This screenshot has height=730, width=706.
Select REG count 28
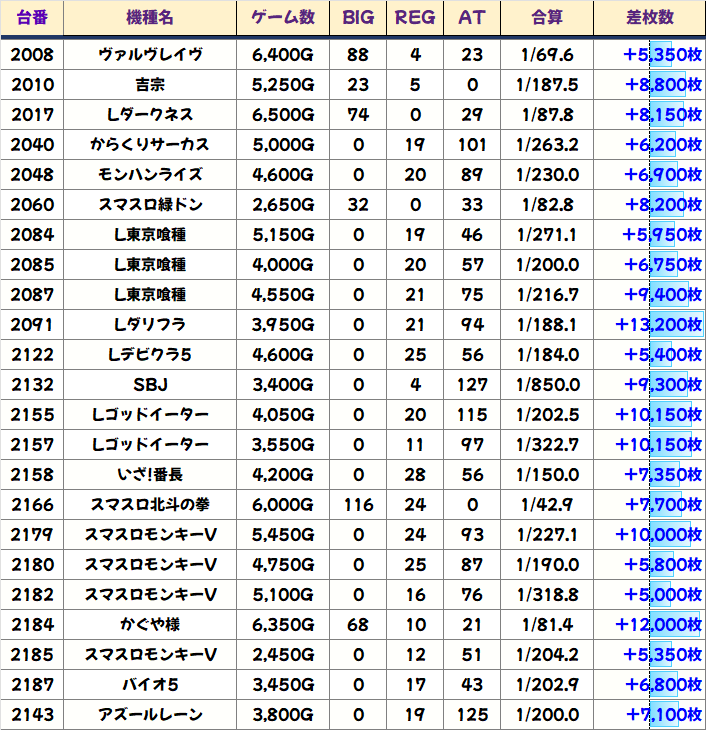(x=415, y=475)
